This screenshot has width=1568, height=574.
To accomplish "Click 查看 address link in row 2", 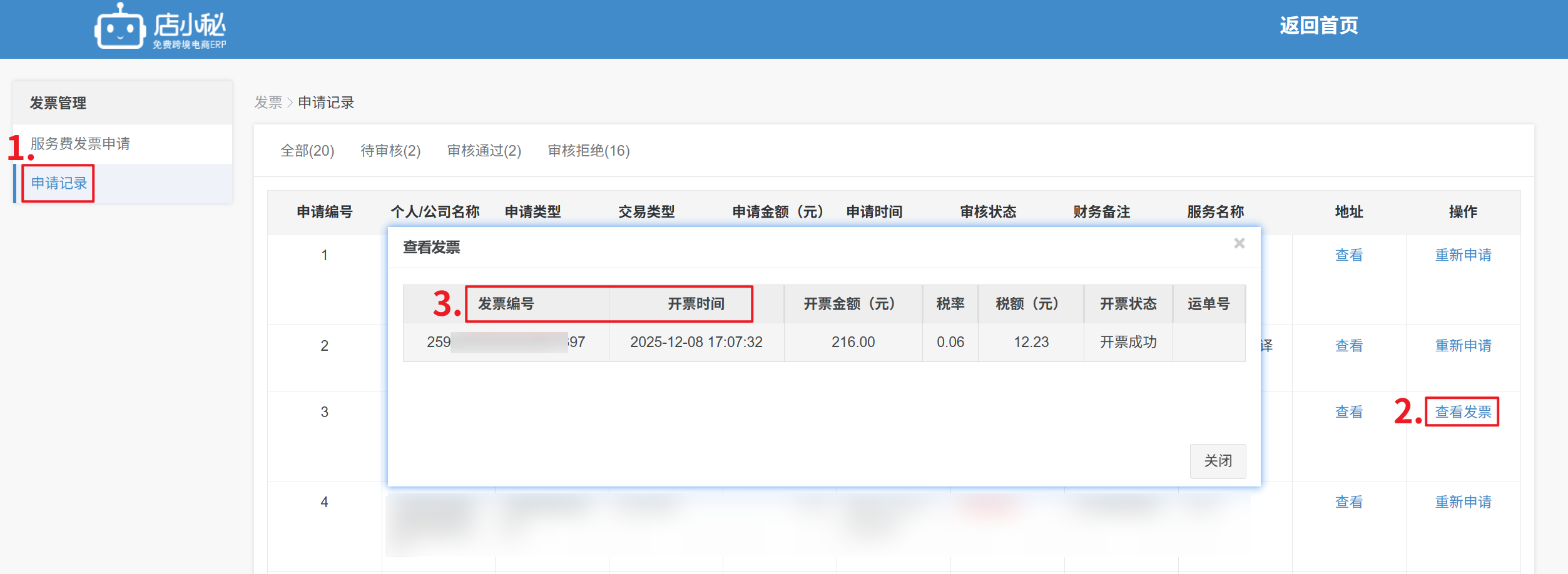I will tap(1348, 346).
